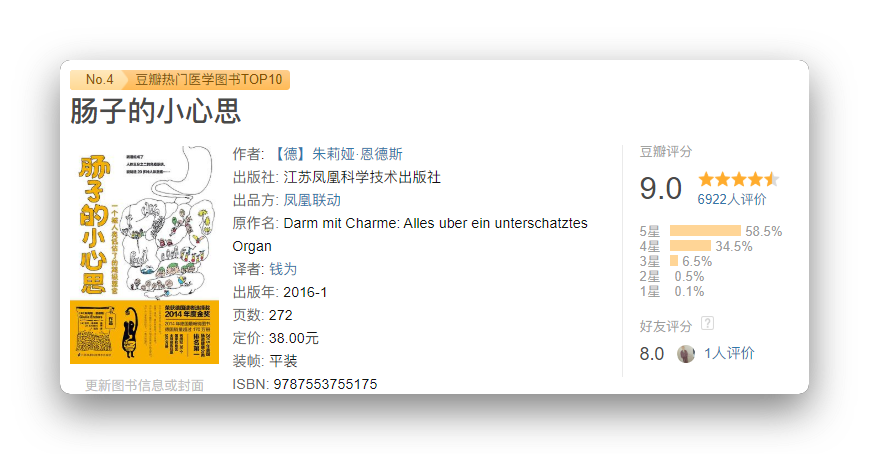Open producer link 凤凰联动
The height and width of the screenshot is (454, 869).
(312, 200)
